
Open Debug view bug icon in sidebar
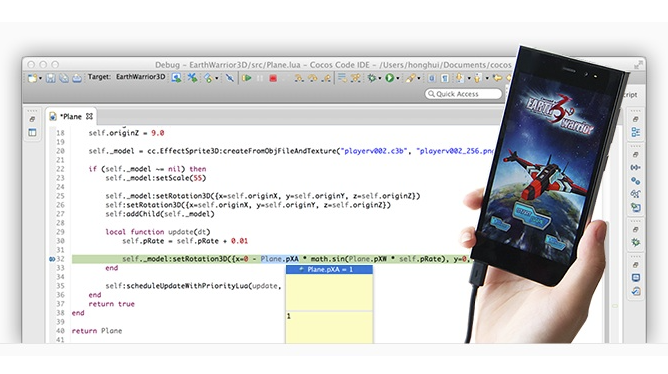[x=636, y=242]
